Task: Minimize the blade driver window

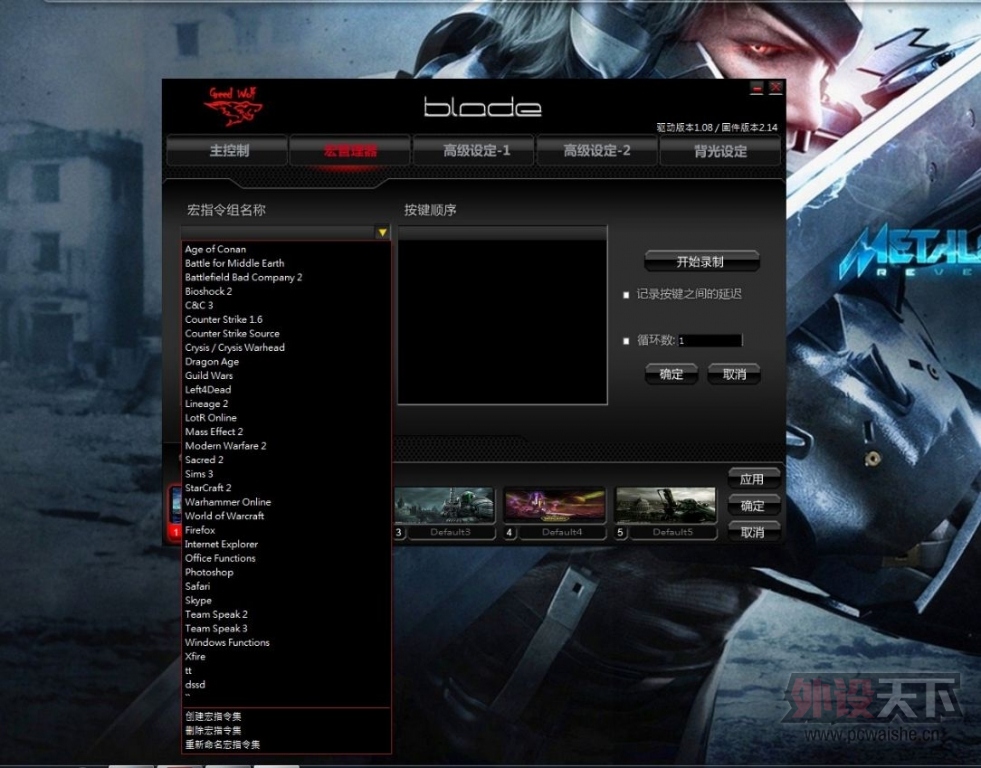Action: [756, 88]
